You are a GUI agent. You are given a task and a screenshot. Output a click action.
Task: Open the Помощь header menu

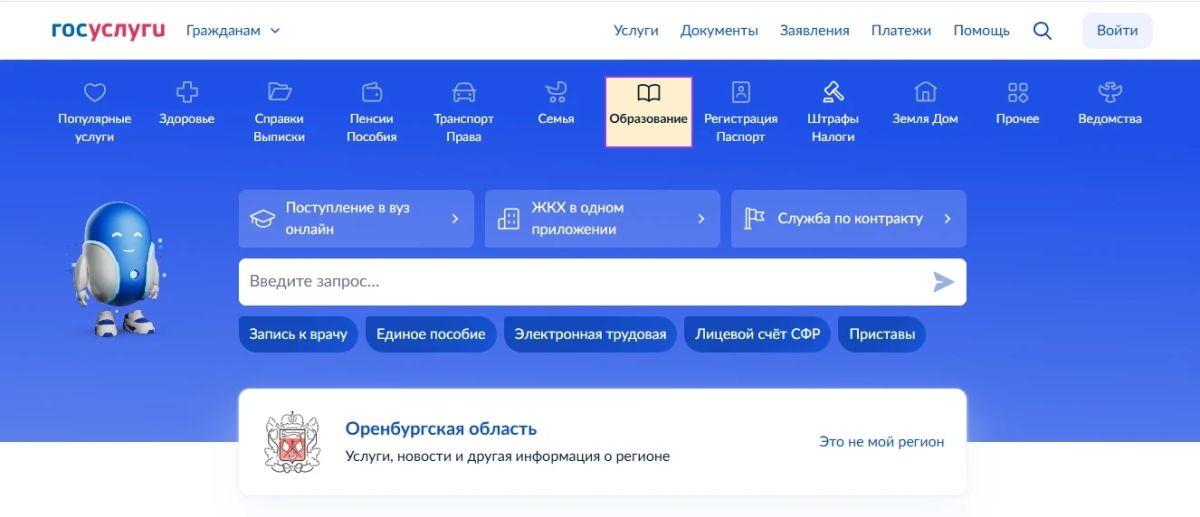(981, 30)
